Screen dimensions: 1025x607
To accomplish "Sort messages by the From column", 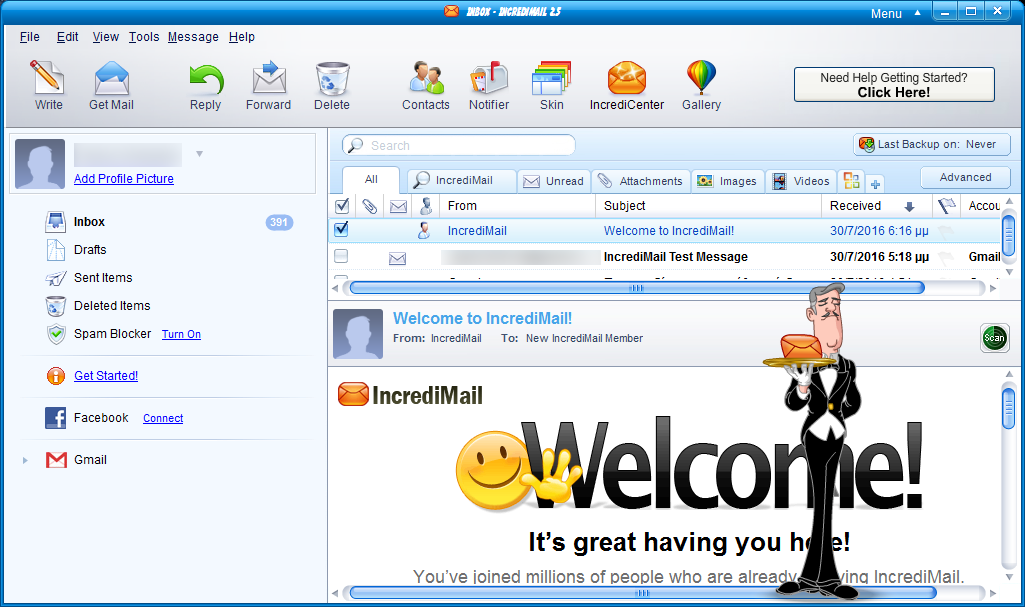I will [517, 206].
